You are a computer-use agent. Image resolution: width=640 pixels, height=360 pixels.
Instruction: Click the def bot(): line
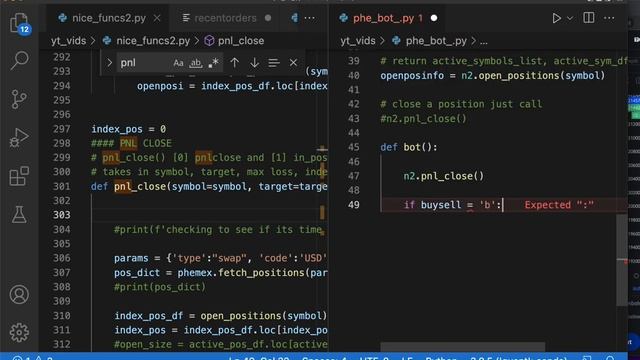tap(409, 147)
